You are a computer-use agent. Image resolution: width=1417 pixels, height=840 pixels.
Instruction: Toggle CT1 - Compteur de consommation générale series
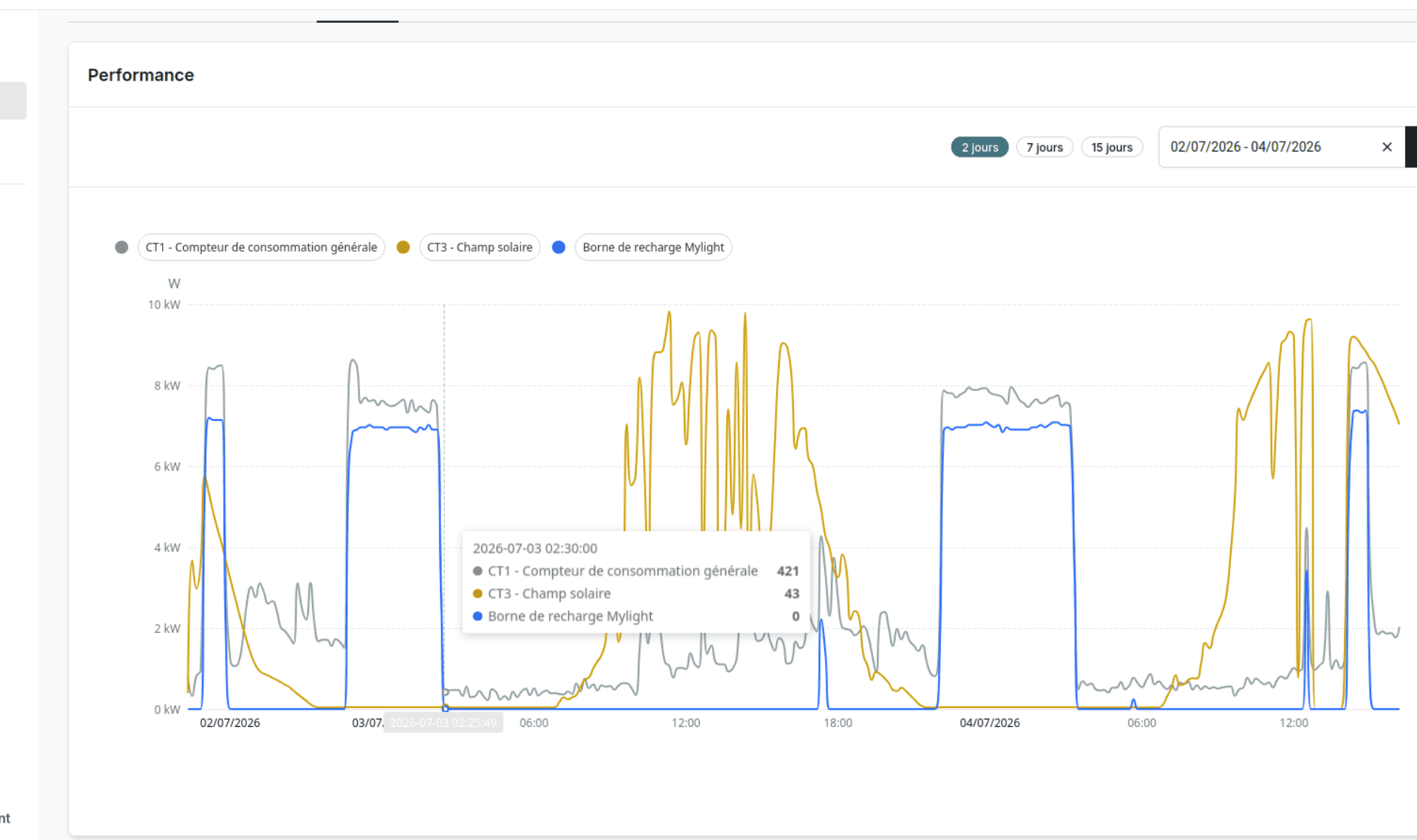261,247
